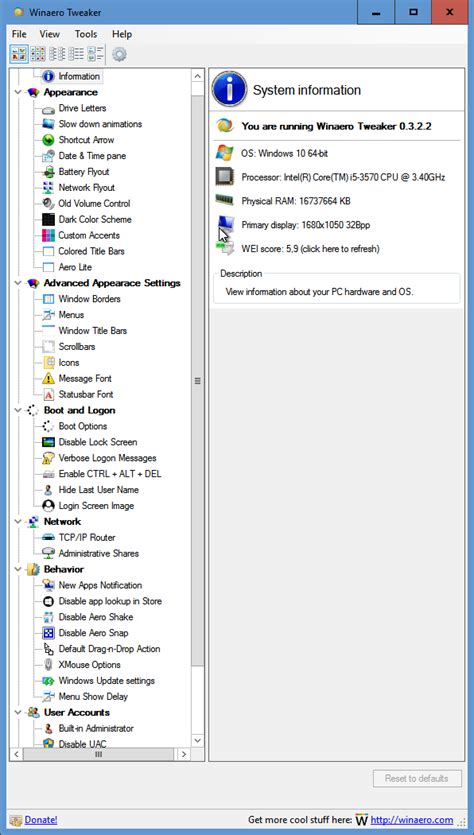The image size is (474, 835).
Task: Click the Custom Accents icon
Action: point(48,235)
